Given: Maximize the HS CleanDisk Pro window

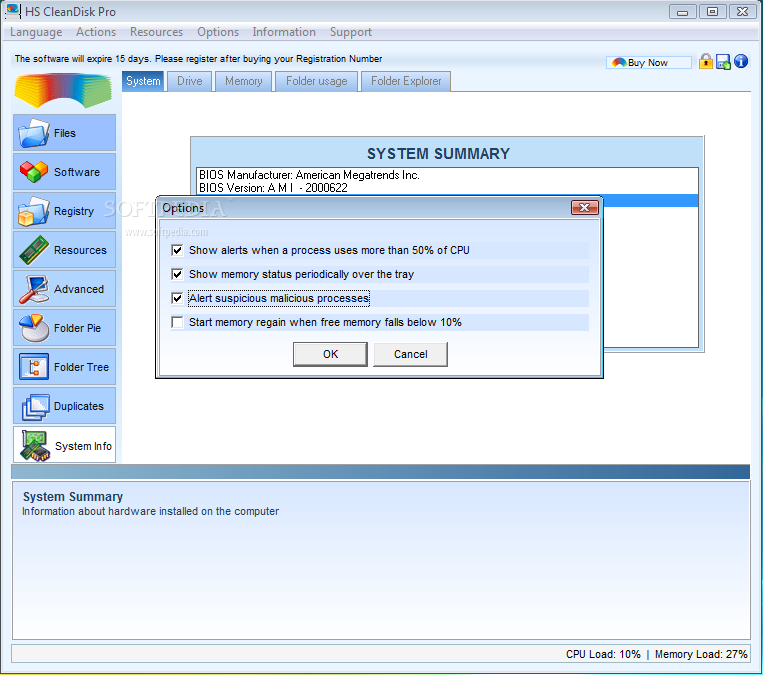Looking at the screenshot, I should pyautogui.click(x=712, y=12).
